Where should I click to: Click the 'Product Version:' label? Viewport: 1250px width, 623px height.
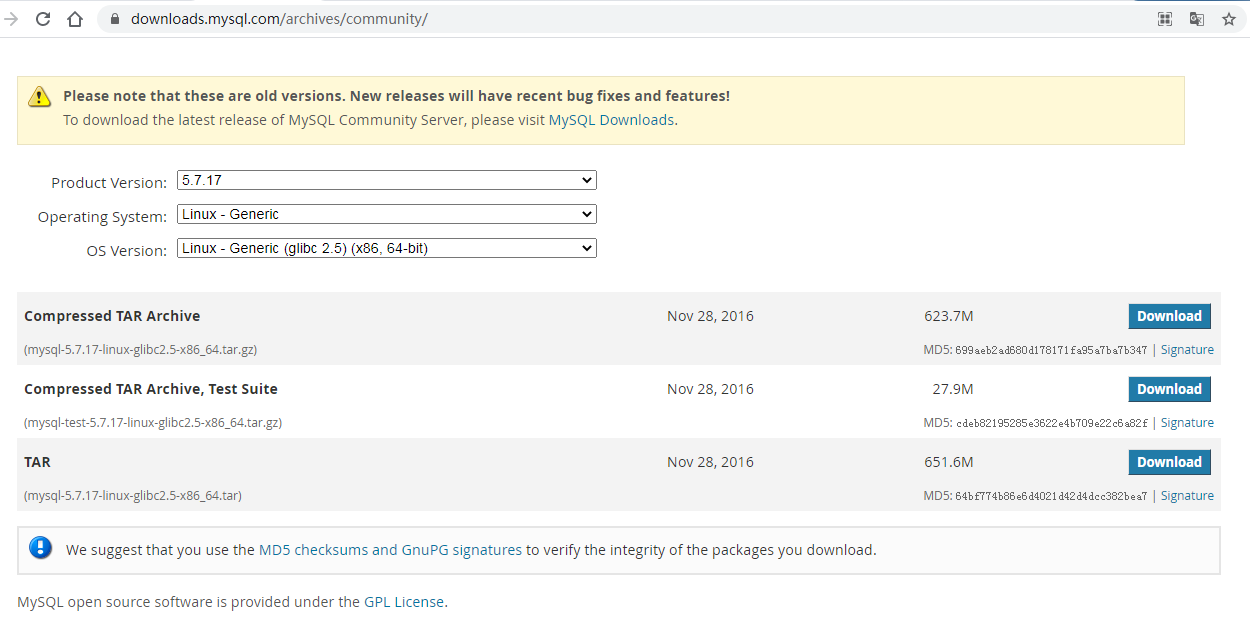pos(109,183)
